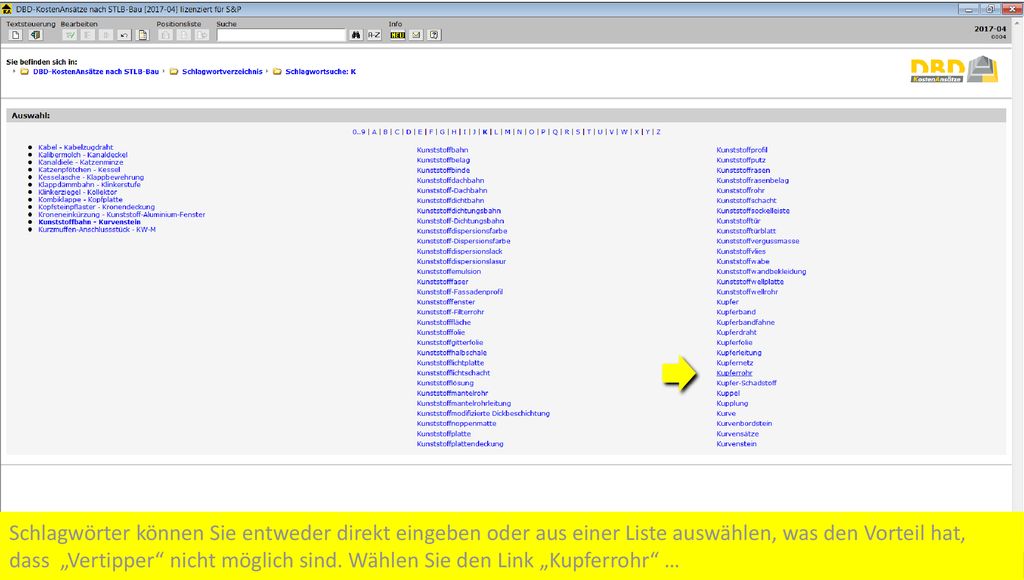Click the Suche text input field
Screen dimensions: 1024x580
[x=281, y=35]
